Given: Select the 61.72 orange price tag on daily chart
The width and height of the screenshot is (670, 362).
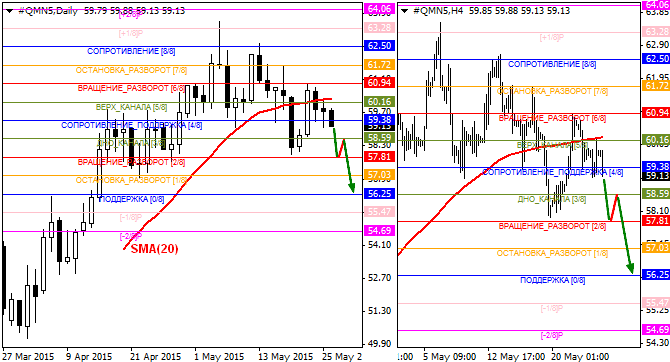Looking at the screenshot, I should pos(379,65).
